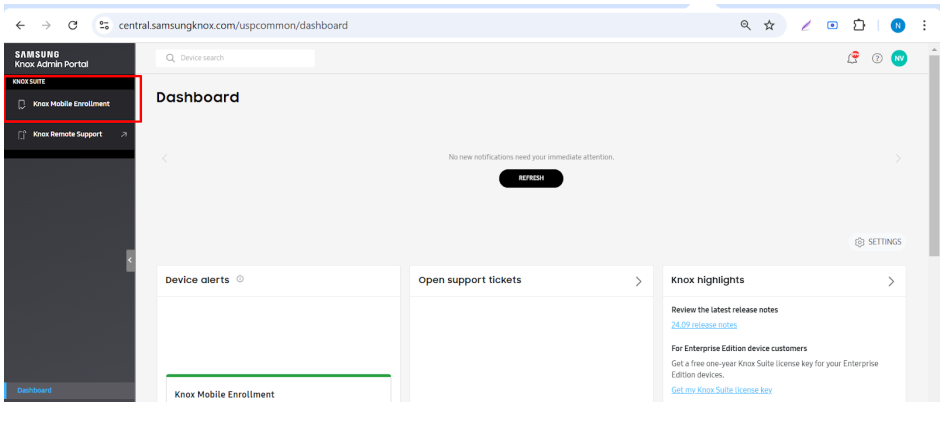Open the purple pen extension icon
The image size is (946, 438).
[805, 25]
